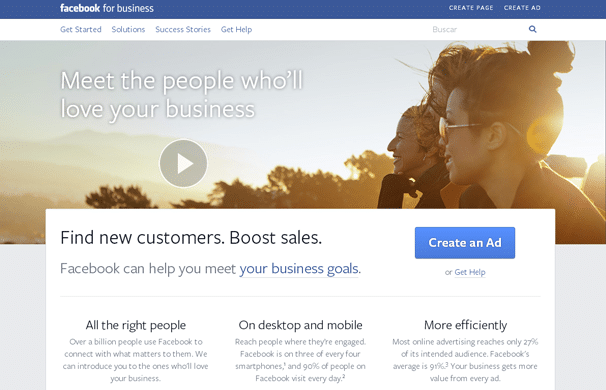This screenshot has height=390, width=606.
Task: Click the On desktop and mobile heading
Action: click(300, 325)
